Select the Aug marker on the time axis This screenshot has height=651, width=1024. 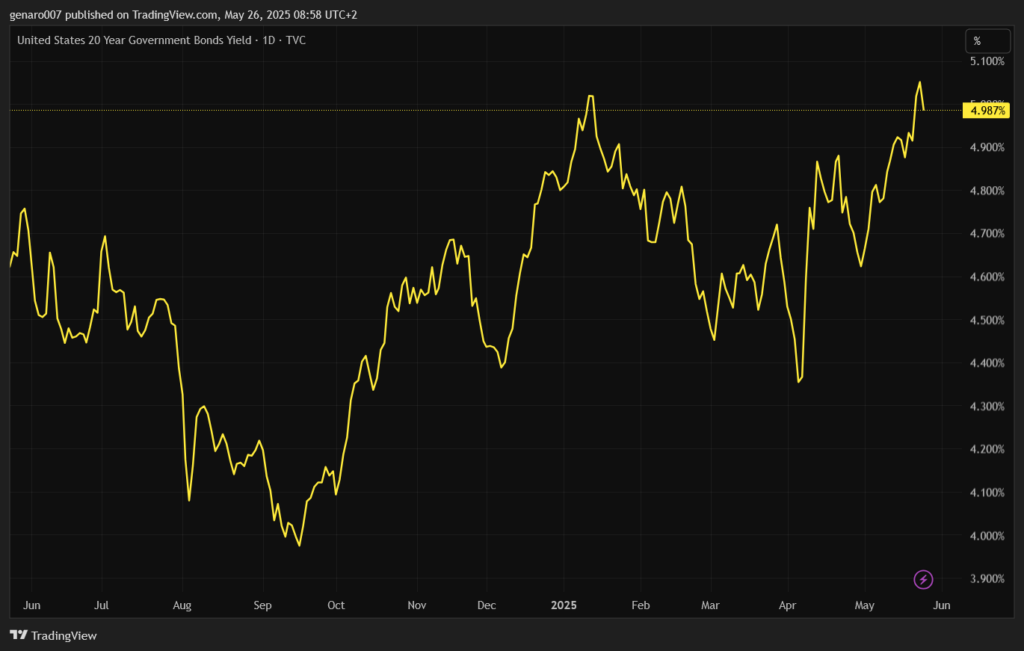[182, 605]
